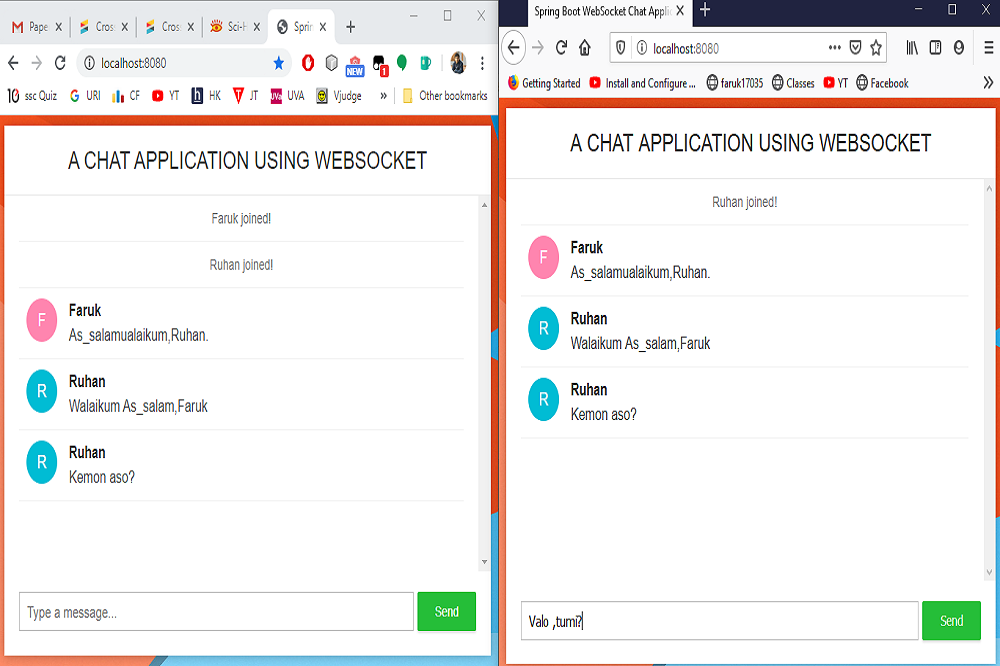This screenshot has height=666, width=1000.
Task: Click the chat scrollbar down arrow in Chrome
Action: point(485,562)
